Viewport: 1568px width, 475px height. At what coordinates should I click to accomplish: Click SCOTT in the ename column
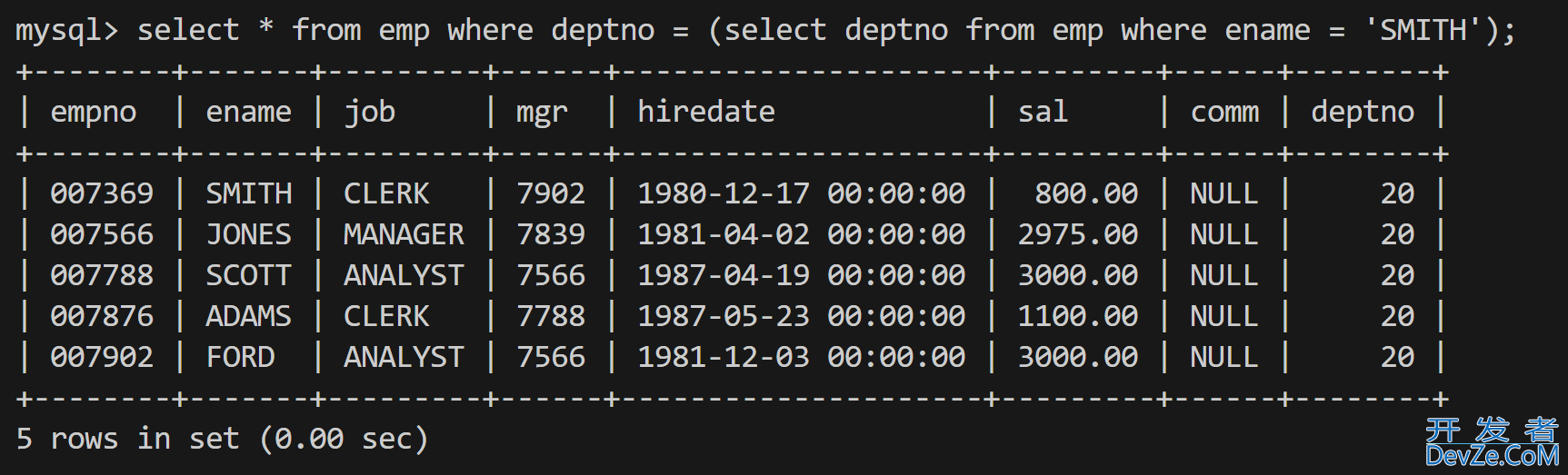pyautogui.click(x=249, y=275)
